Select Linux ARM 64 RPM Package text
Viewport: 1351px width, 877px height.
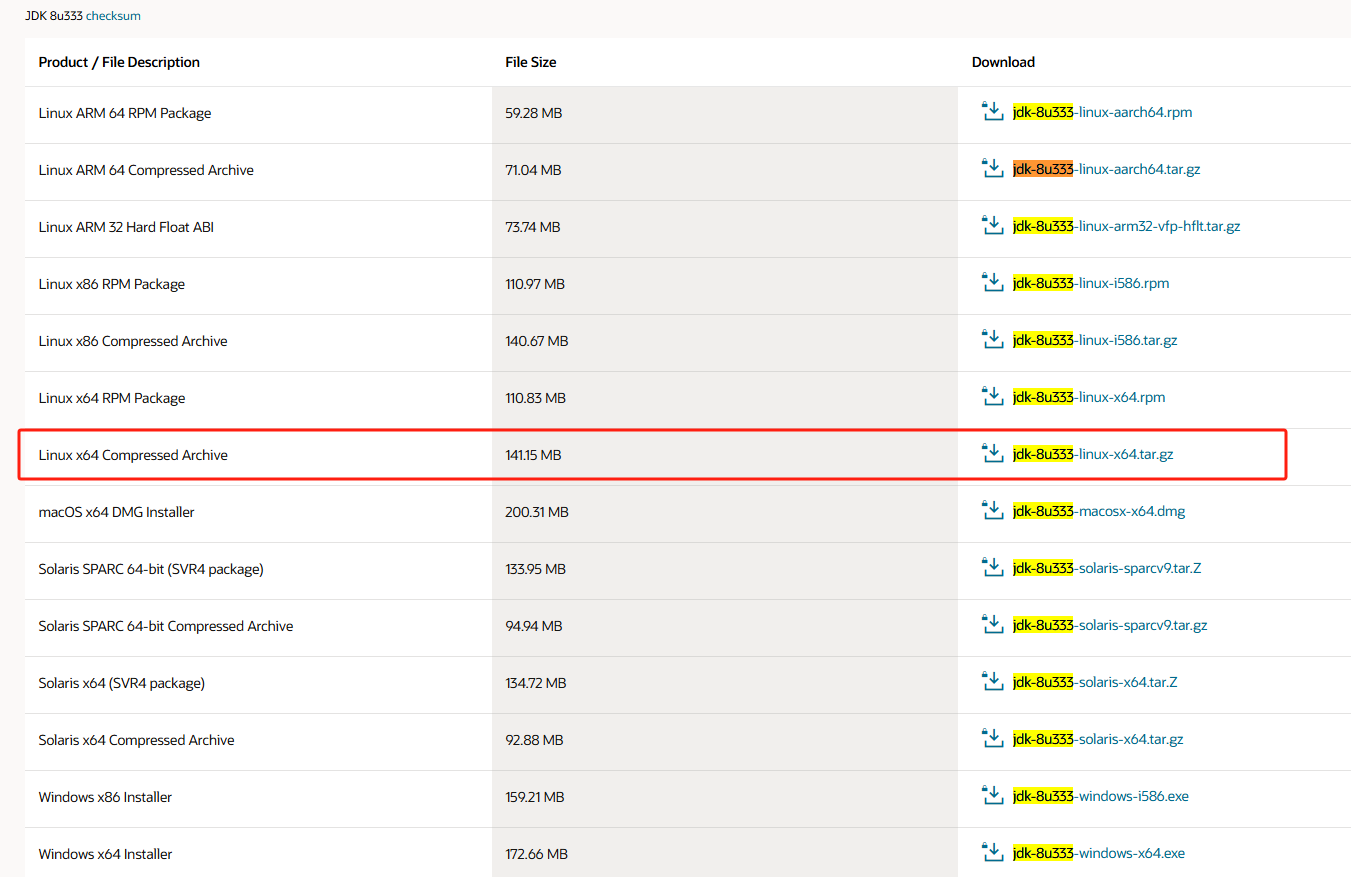point(125,113)
